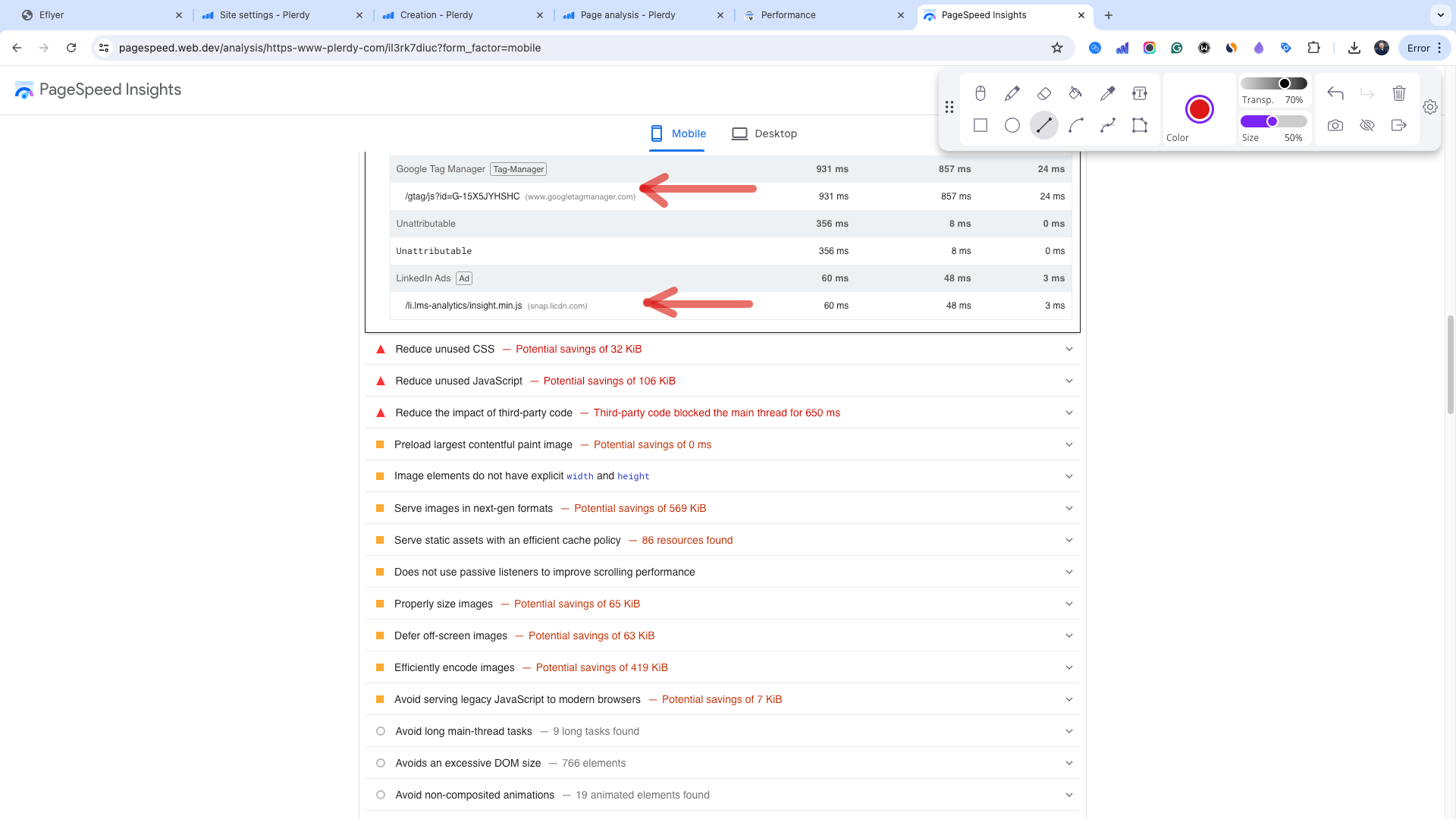Take a screenshot with camera icon
The height and width of the screenshot is (819, 1456).
click(x=1335, y=125)
